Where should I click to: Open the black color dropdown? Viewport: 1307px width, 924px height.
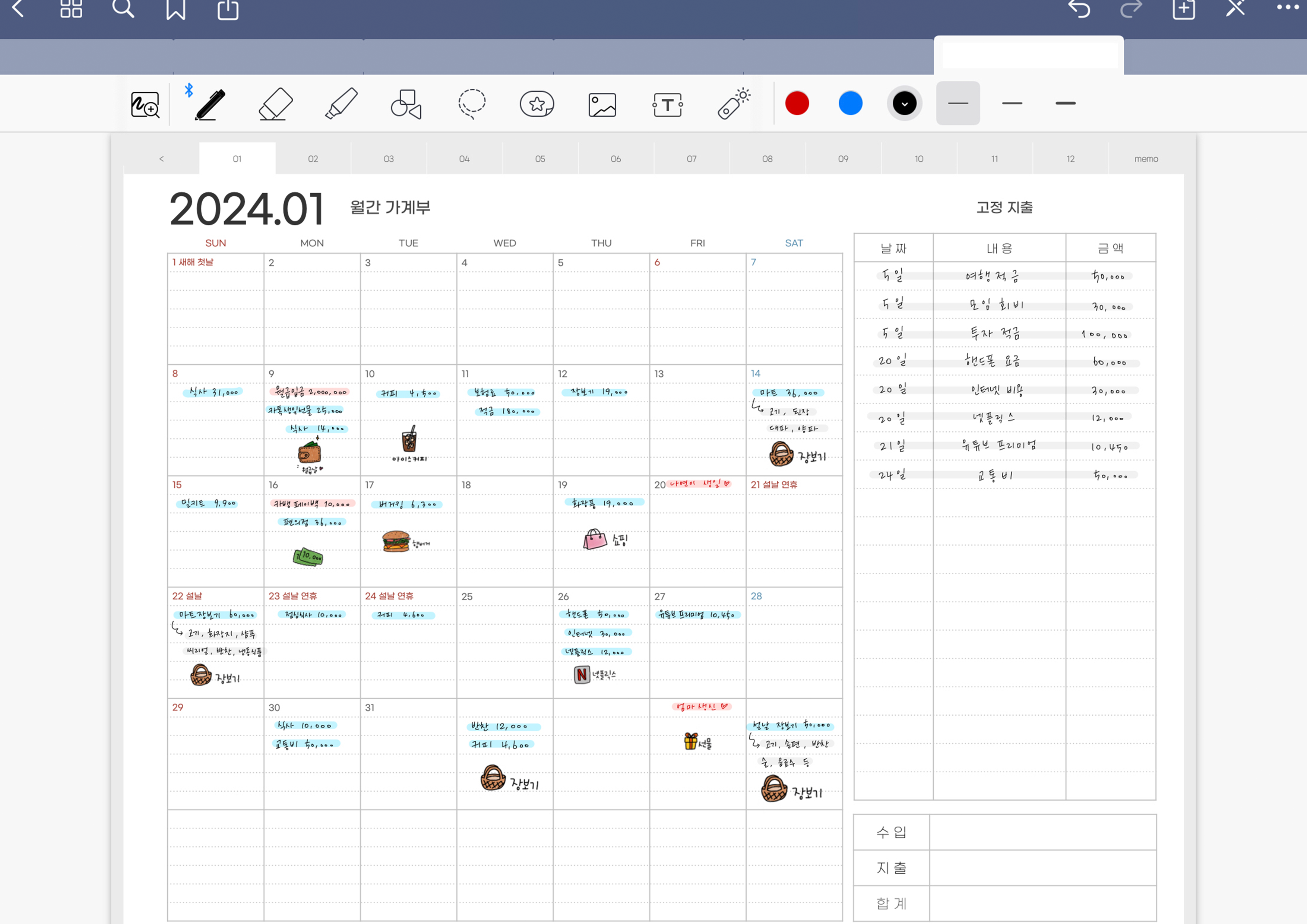tap(904, 104)
